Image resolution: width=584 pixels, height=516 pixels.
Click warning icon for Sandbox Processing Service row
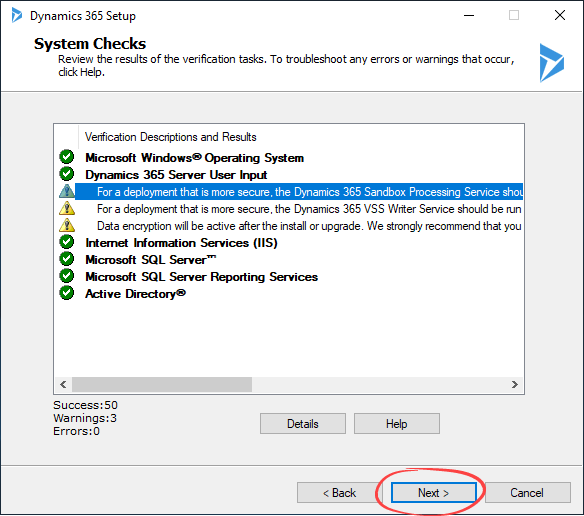click(67, 191)
